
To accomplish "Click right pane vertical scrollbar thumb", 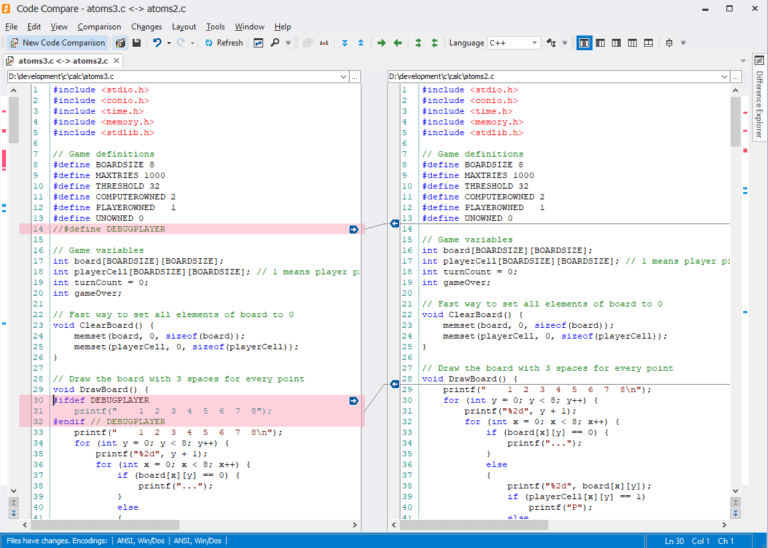I will click(736, 121).
